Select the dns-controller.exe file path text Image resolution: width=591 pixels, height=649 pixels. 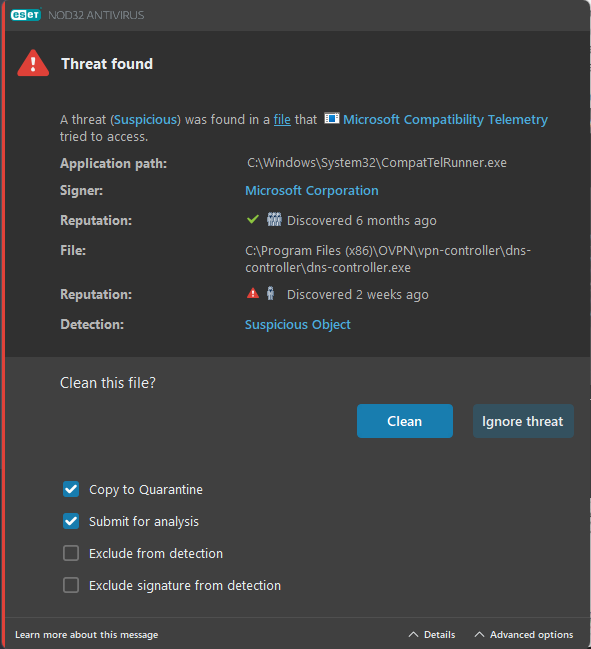pyautogui.click(x=388, y=259)
